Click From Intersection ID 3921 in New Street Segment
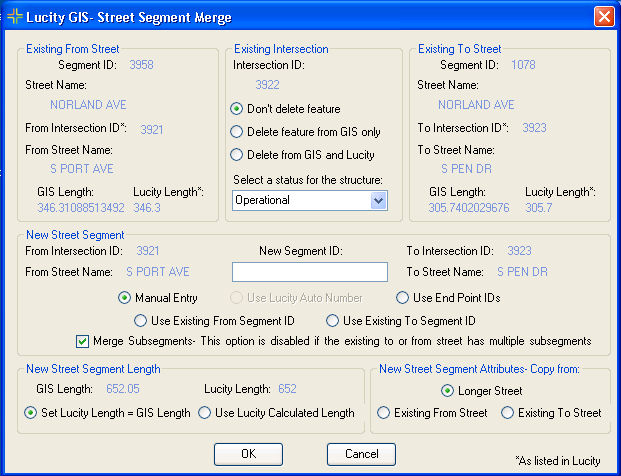621x476 pixels. tap(148, 251)
